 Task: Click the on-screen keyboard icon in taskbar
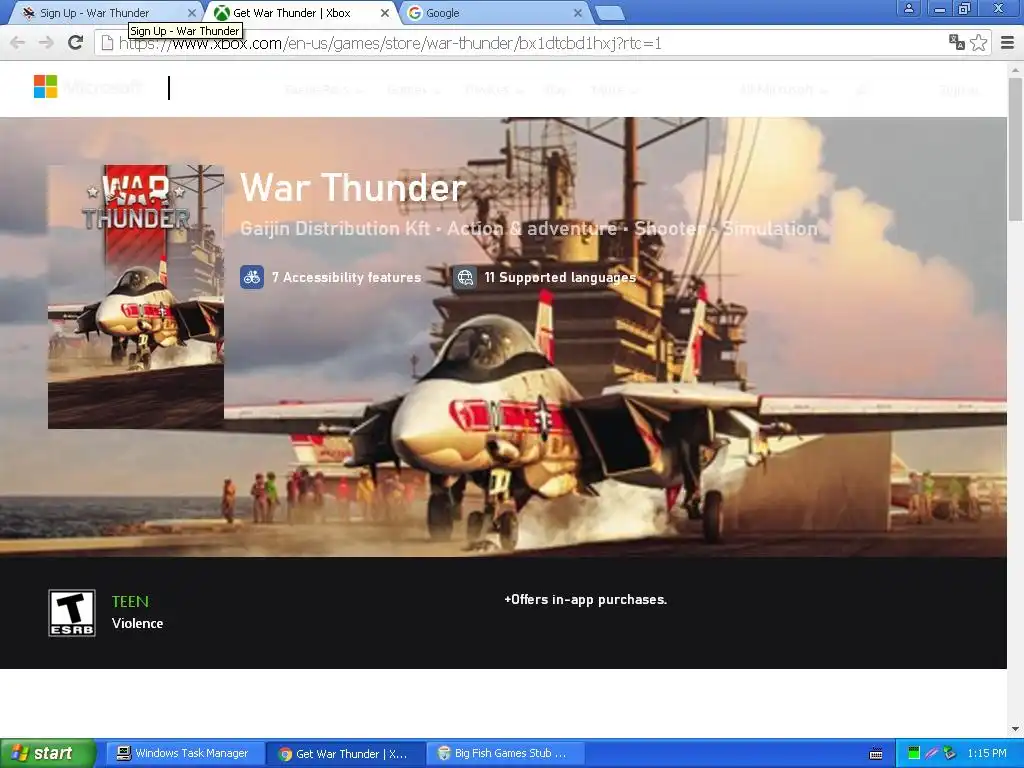(876, 754)
